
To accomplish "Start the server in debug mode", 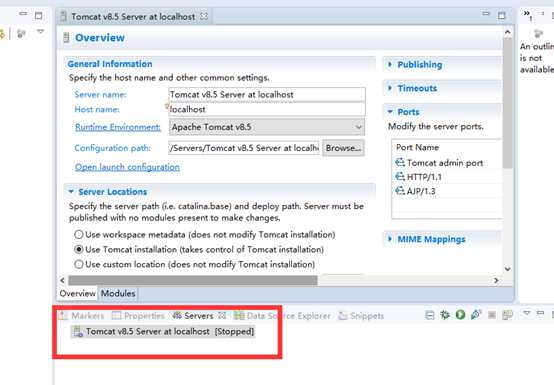I will [x=445, y=314].
